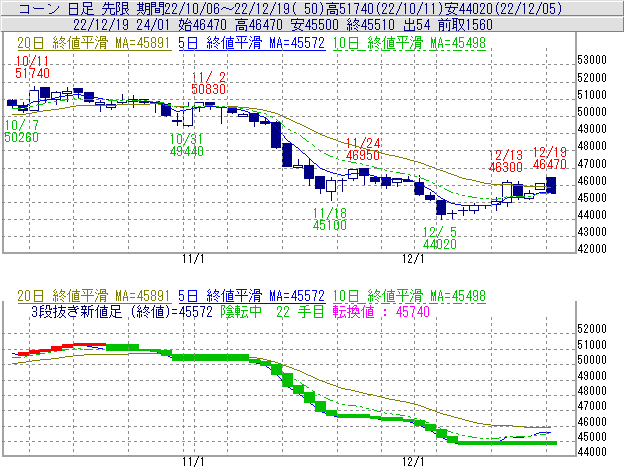This screenshot has width=624, height=475.
Task: Click the 10/11 51740 high label
Action: tap(33, 67)
